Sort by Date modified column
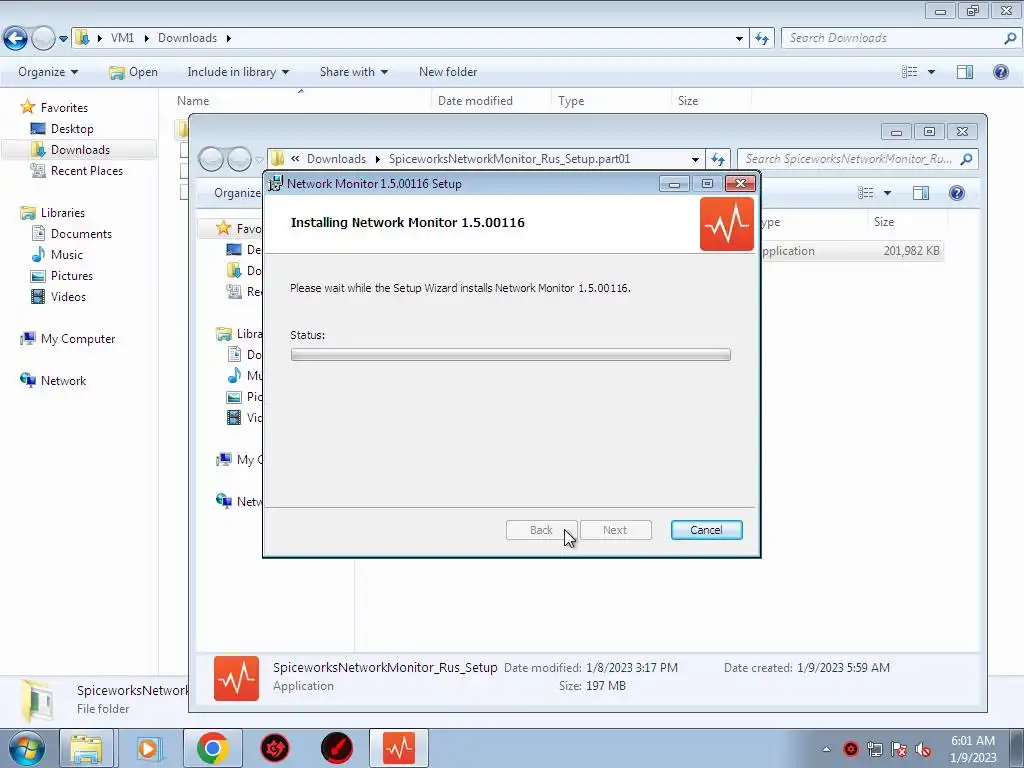Screen dimensions: 1024x768 pos(475,101)
